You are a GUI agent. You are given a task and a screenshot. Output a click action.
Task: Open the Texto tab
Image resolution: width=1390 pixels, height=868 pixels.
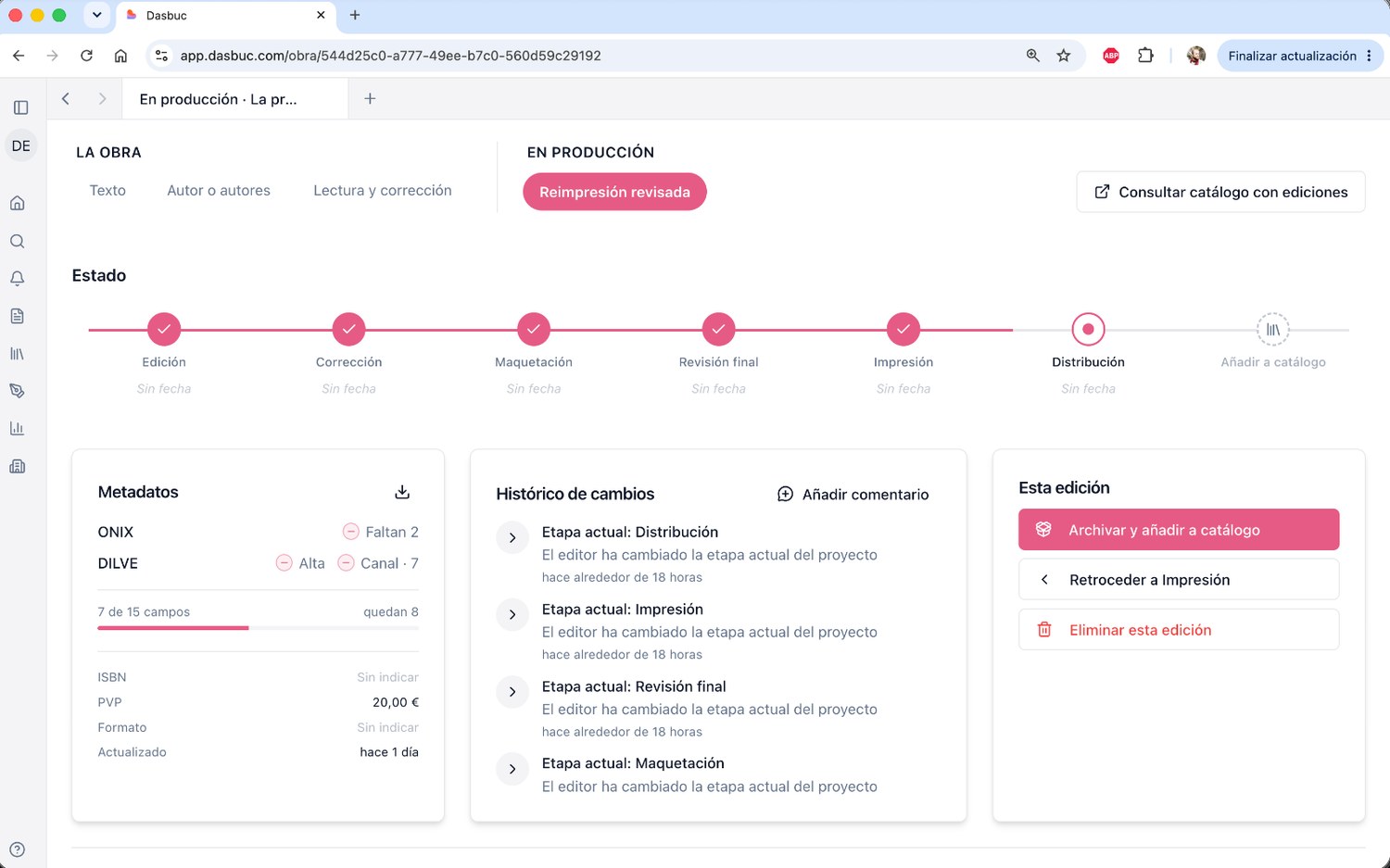pos(107,190)
